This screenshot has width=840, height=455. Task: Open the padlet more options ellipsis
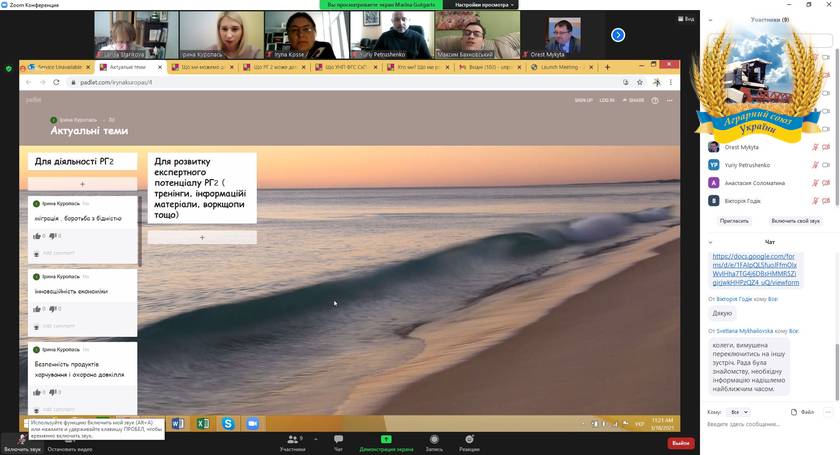tap(670, 100)
